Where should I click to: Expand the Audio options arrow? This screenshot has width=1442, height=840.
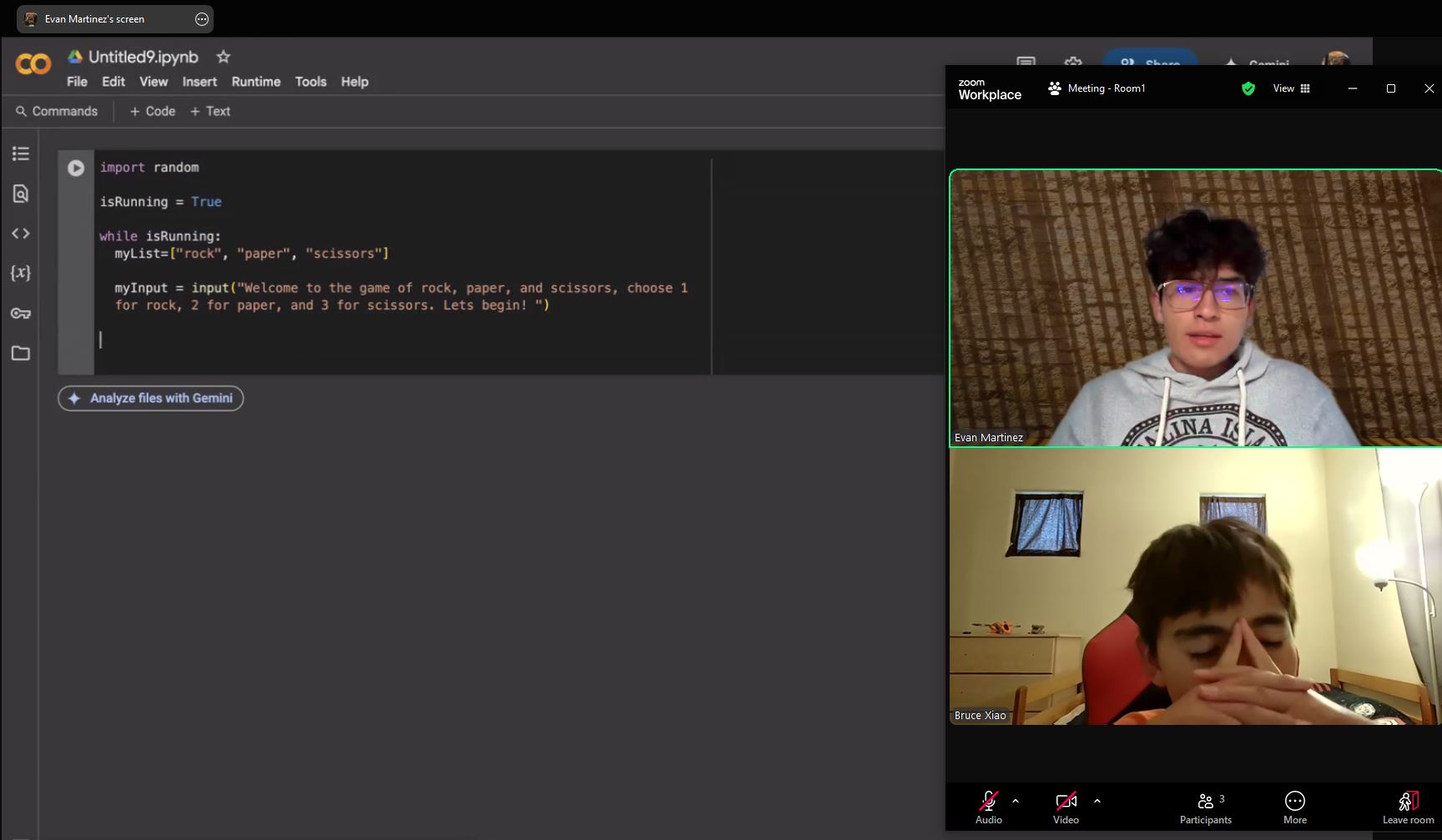1016,801
